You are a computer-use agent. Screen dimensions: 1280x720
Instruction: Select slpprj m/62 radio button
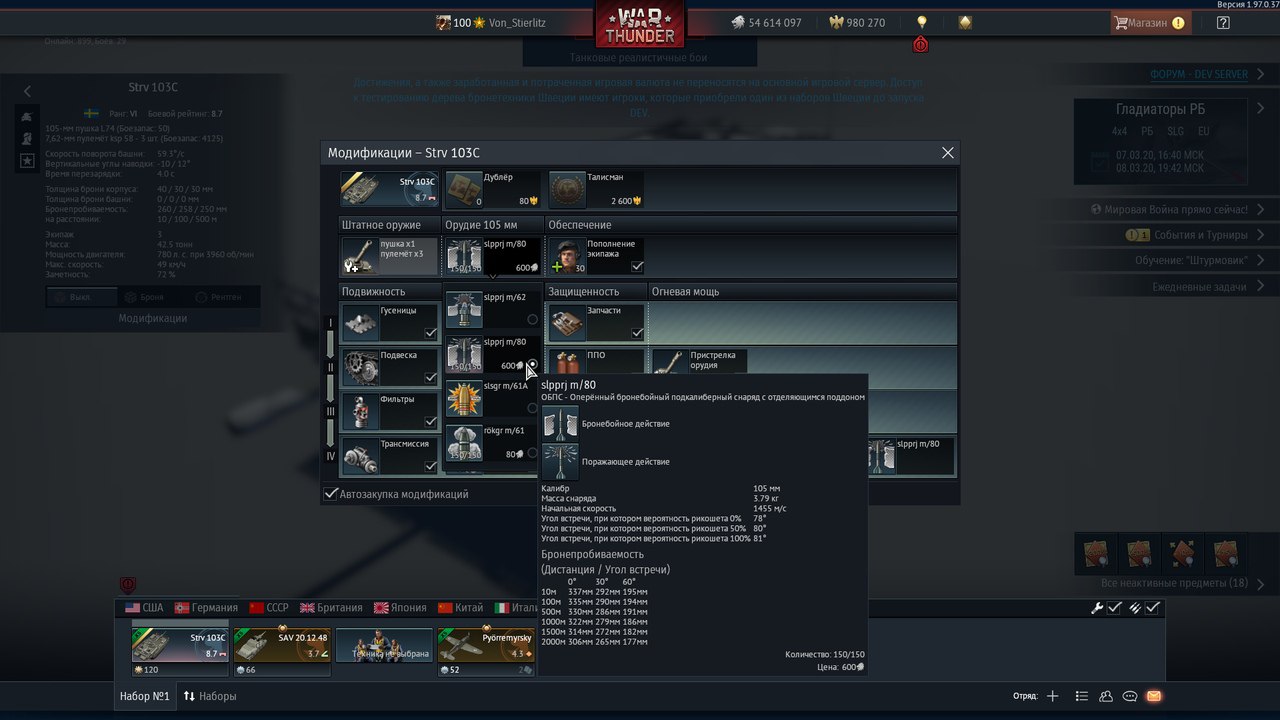pyautogui.click(x=532, y=320)
